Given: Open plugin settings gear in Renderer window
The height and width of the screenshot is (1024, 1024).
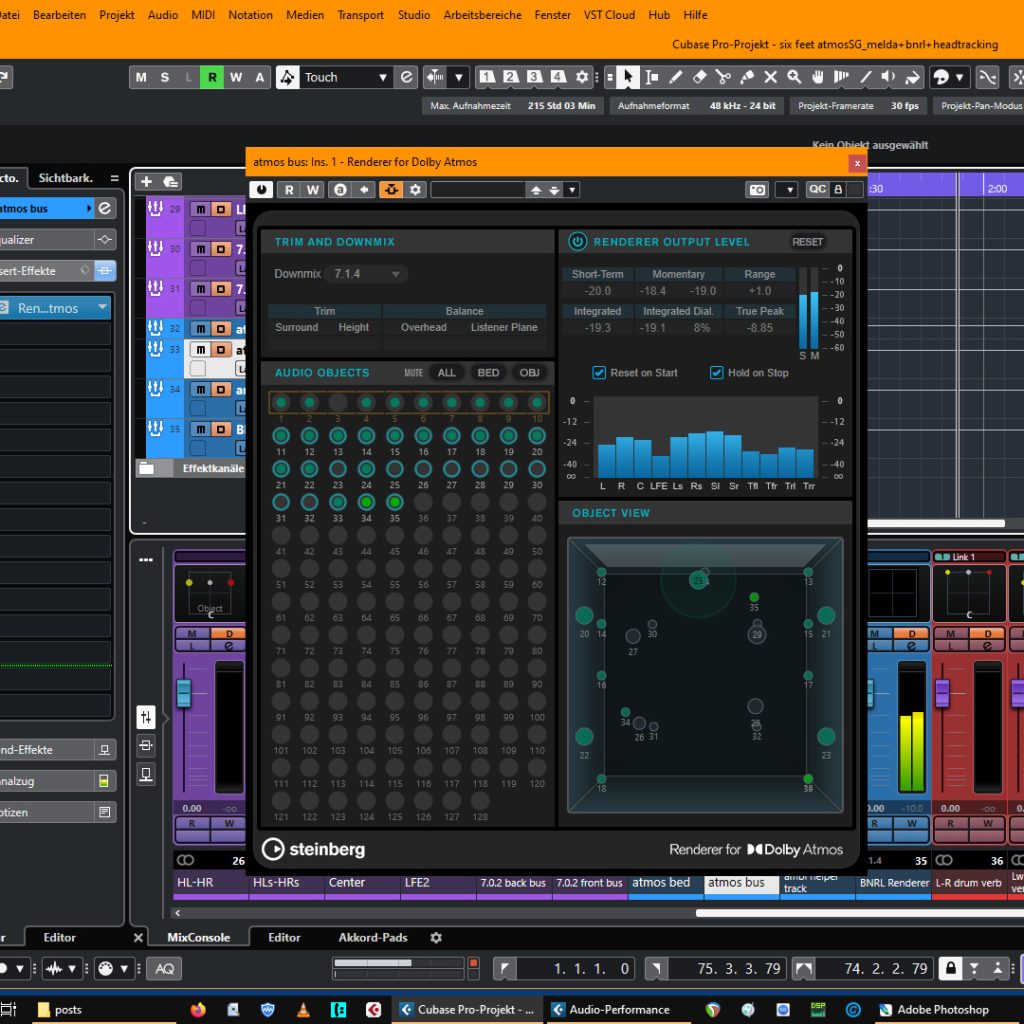Looking at the screenshot, I should coord(415,190).
